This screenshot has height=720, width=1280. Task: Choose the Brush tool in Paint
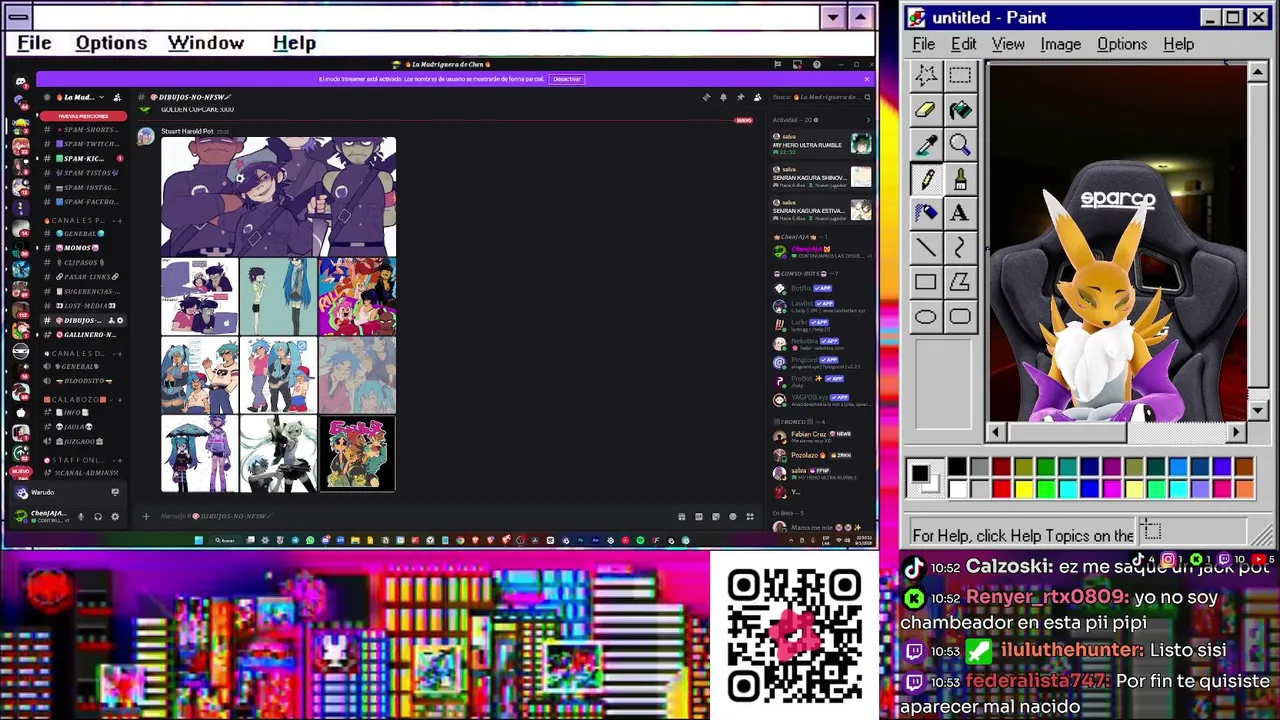(x=960, y=179)
